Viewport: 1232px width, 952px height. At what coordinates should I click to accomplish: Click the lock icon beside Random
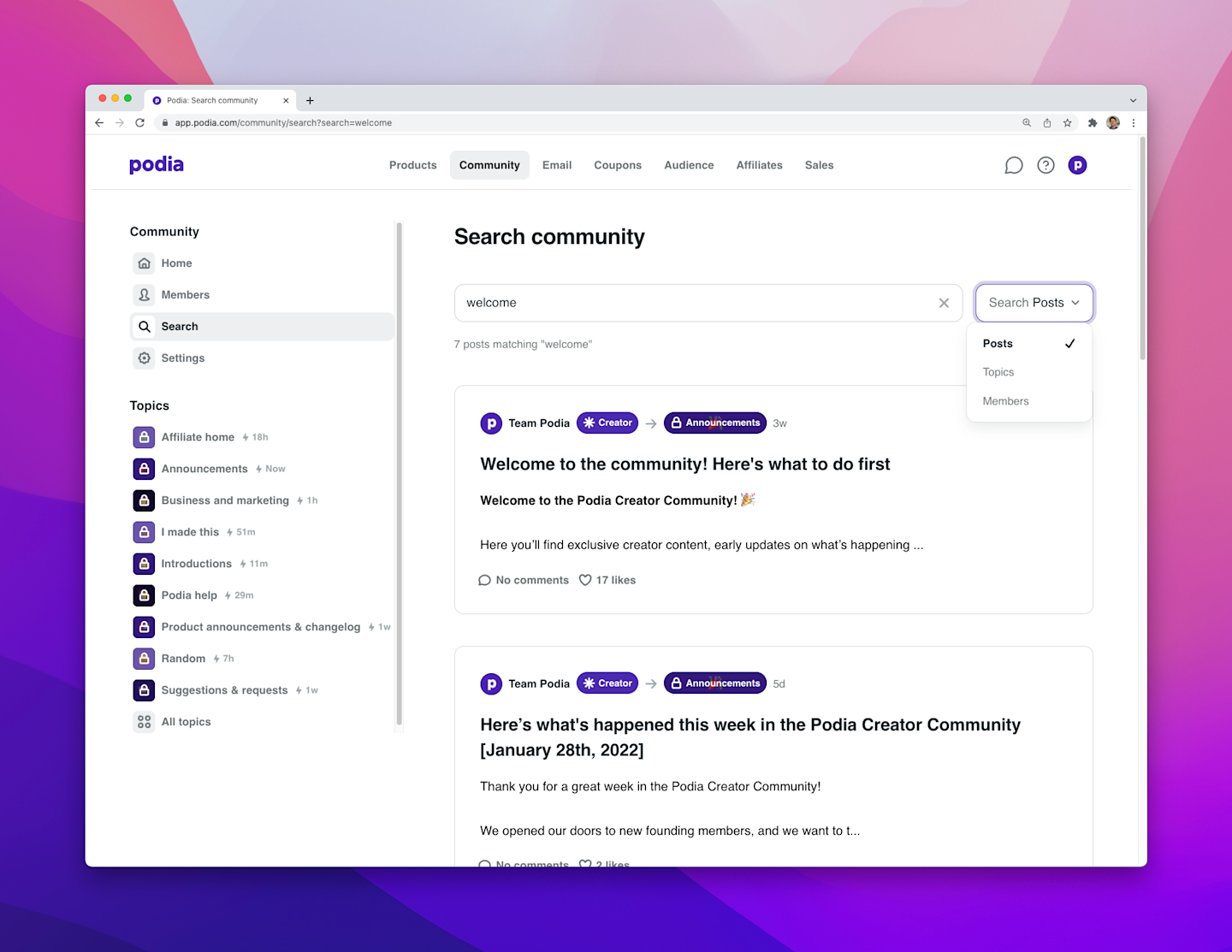pyautogui.click(x=144, y=659)
